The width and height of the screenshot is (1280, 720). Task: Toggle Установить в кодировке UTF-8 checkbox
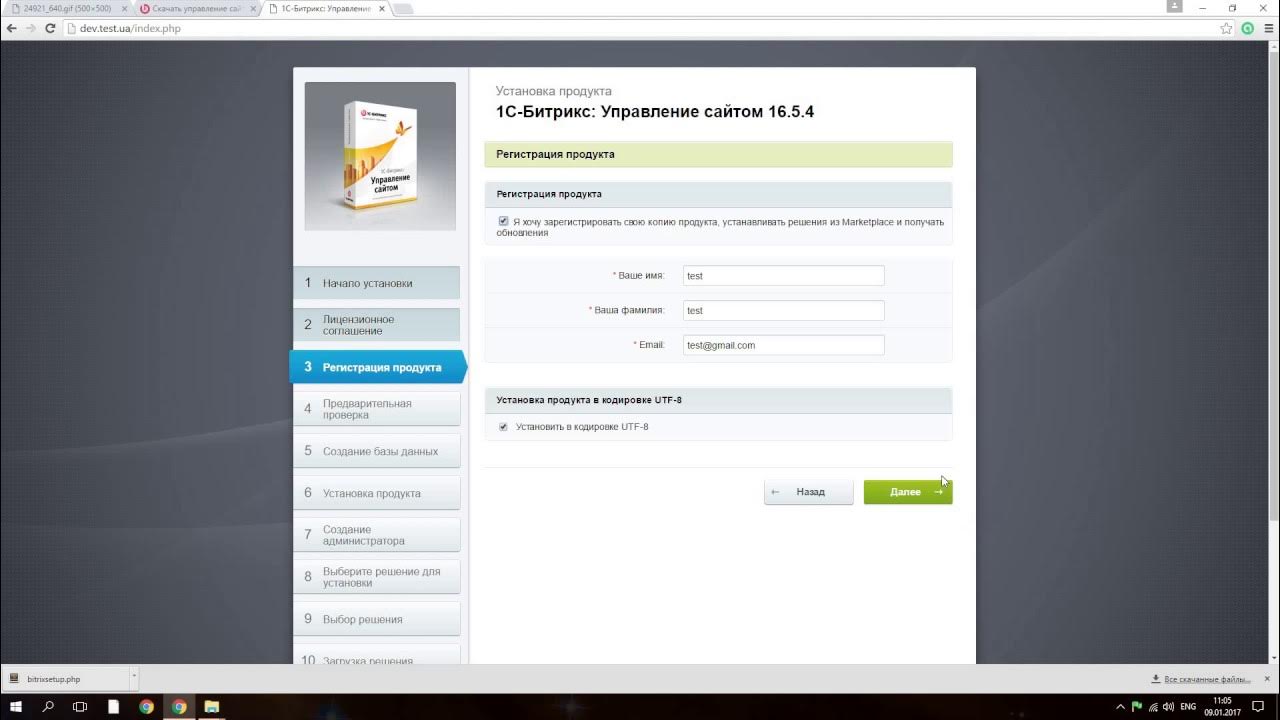click(x=503, y=427)
